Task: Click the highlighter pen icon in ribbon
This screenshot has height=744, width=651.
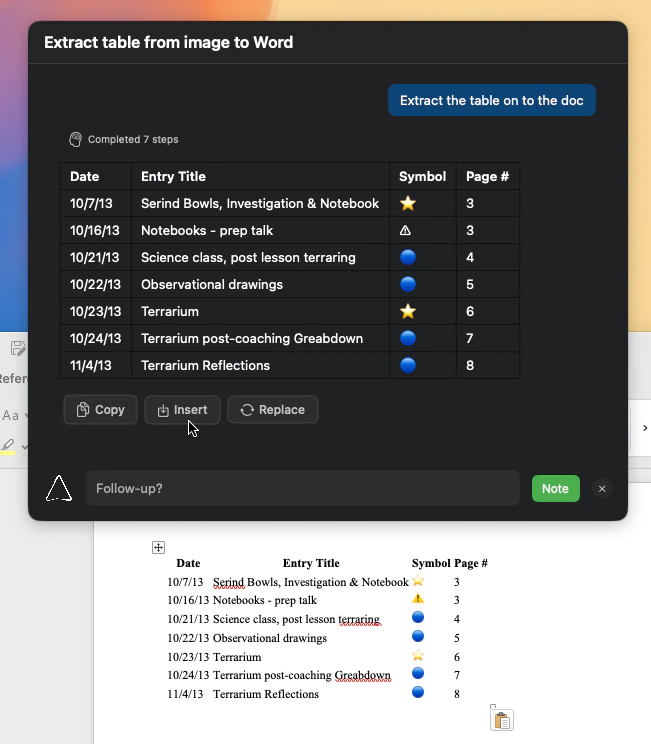Action: pyautogui.click(x=8, y=446)
